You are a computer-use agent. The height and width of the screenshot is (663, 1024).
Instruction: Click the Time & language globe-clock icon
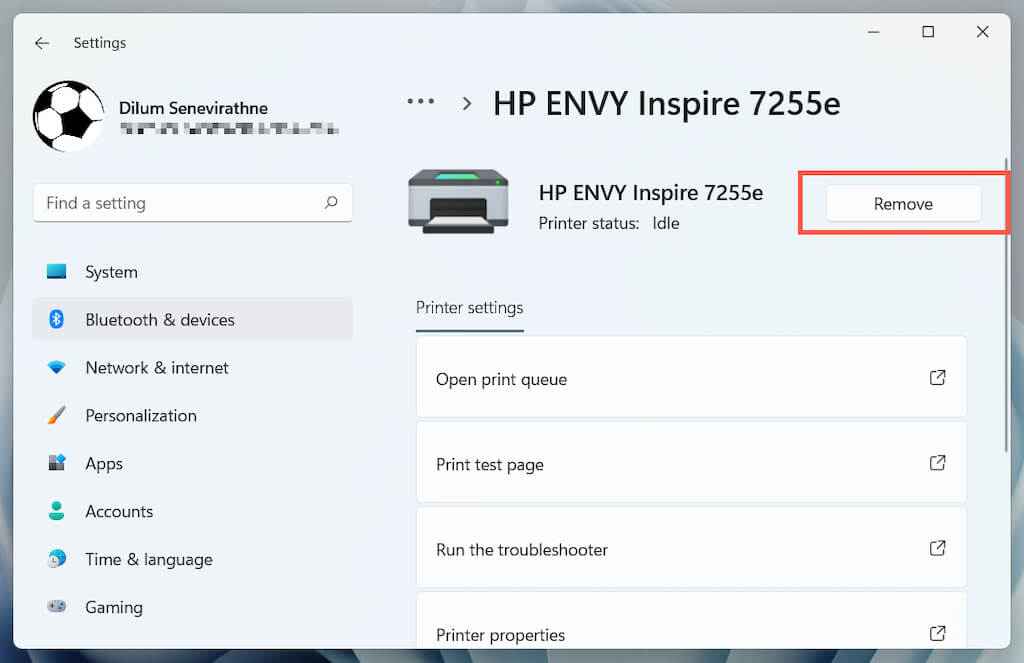57,558
